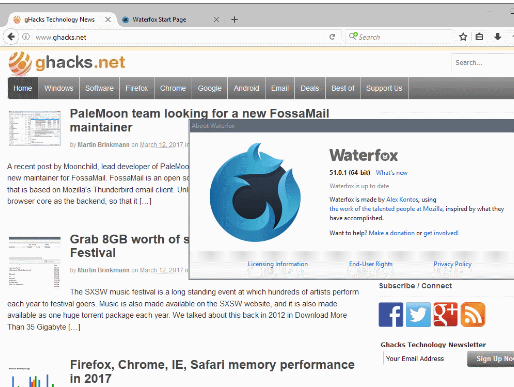Click the search engine magnifier icon
The height and width of the screenshot is (387, 514).
pyautogui.click(x=353, y=36)
